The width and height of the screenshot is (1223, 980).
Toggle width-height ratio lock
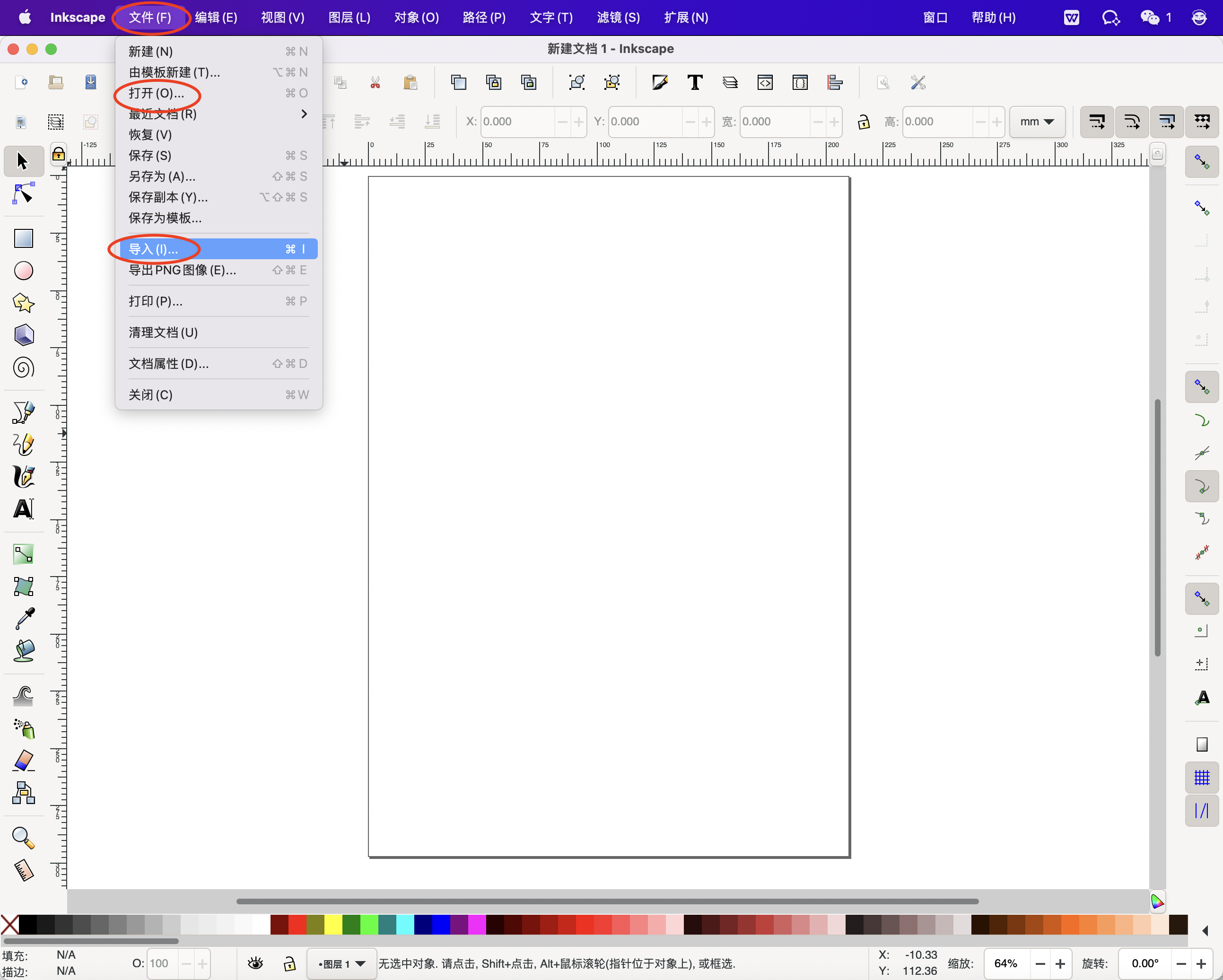(864, 122)
